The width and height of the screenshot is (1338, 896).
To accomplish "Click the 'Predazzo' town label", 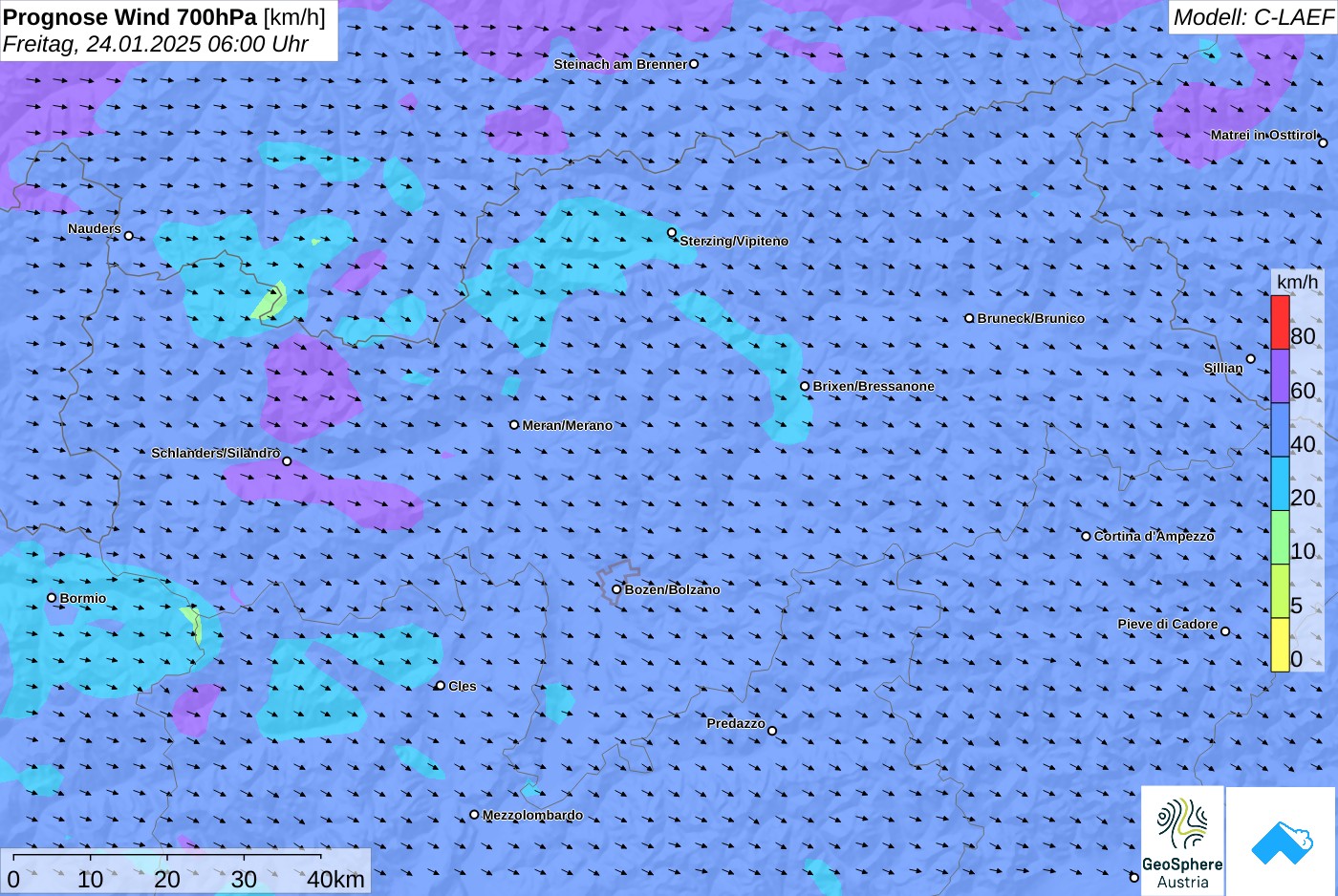I will coord(736,723).
